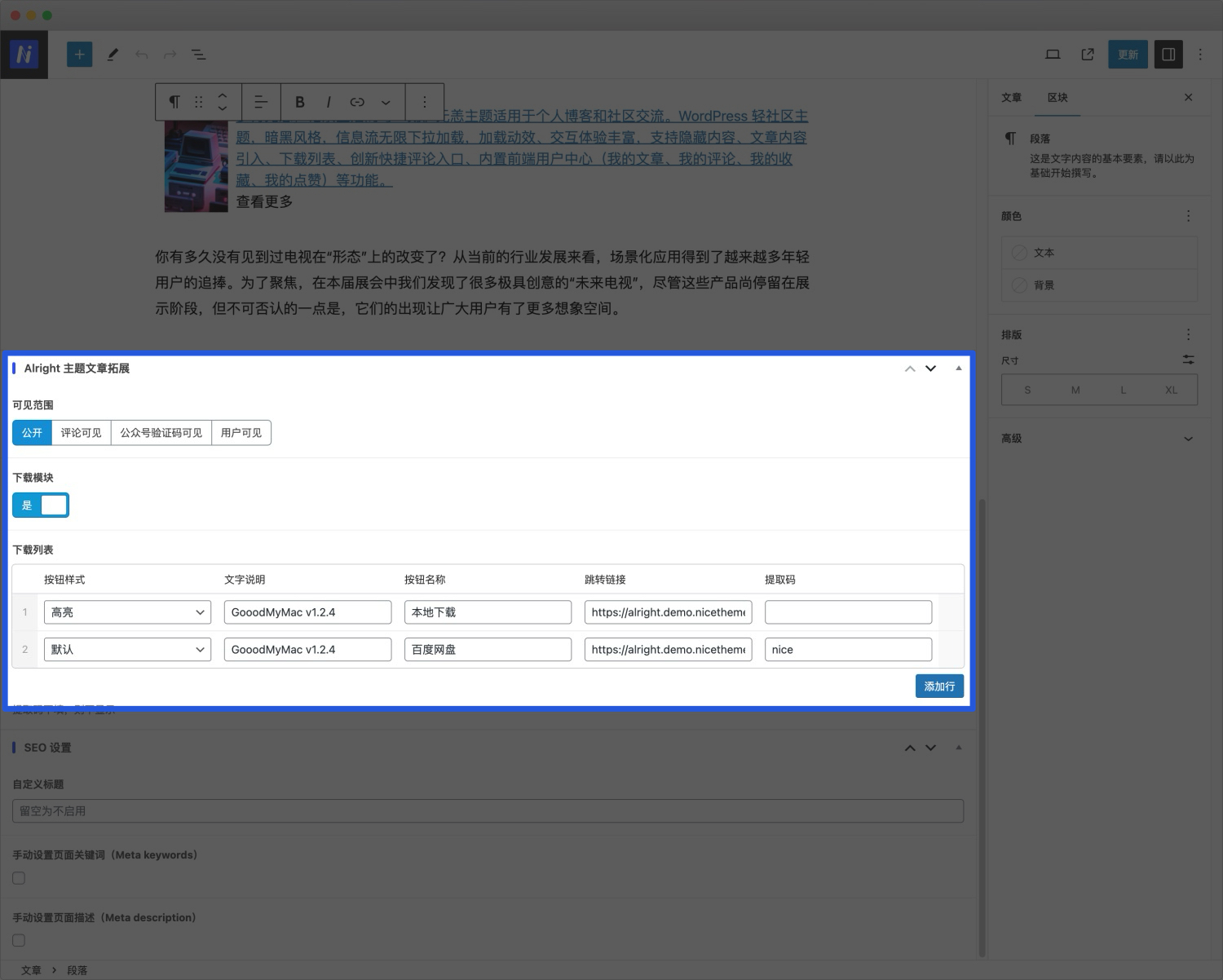The image size is (1223, 980).
Task: Click row 2 按钮名称 field 百度网盘
Action: (x=488, y=650)
